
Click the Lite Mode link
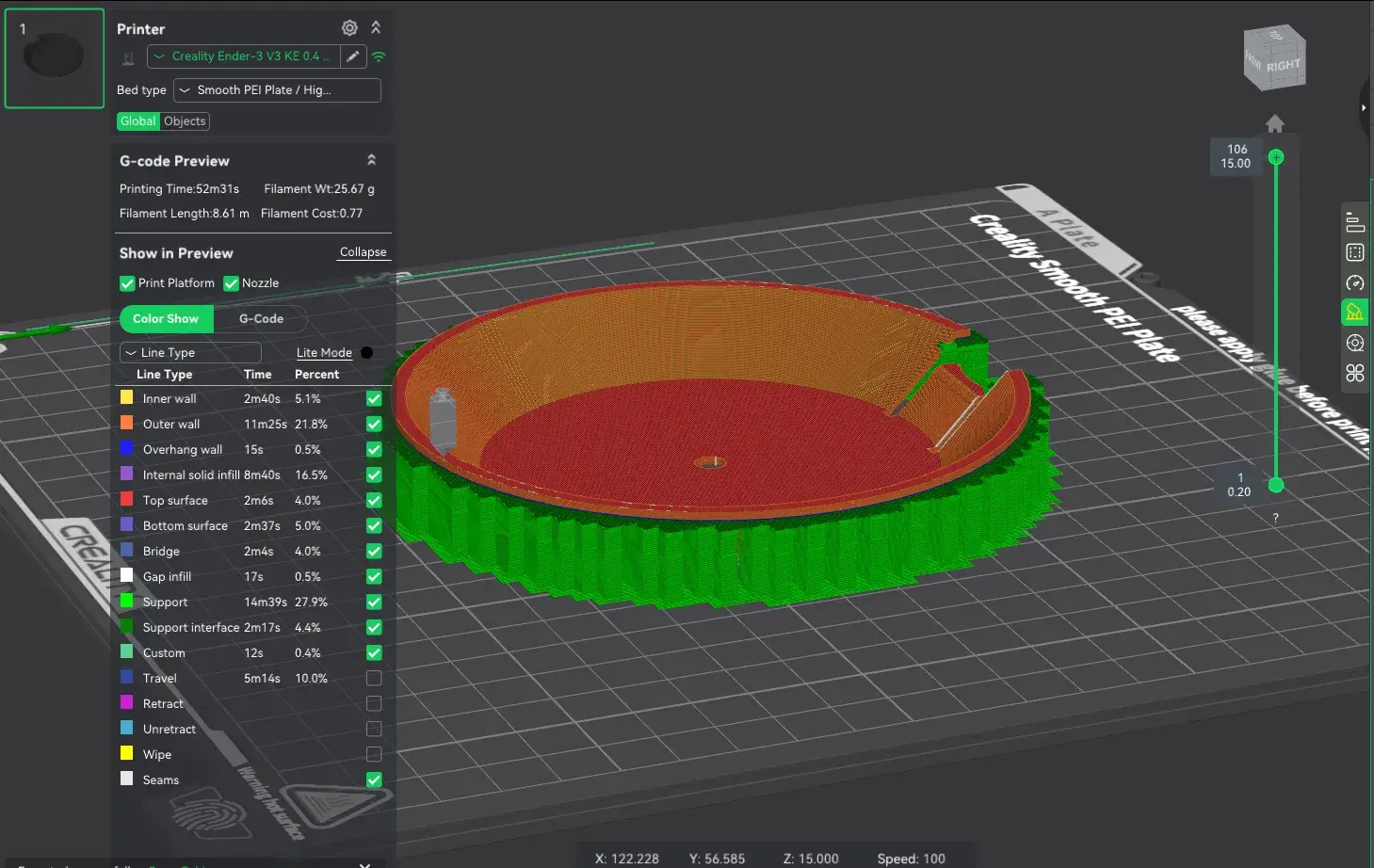click(324, 353)
